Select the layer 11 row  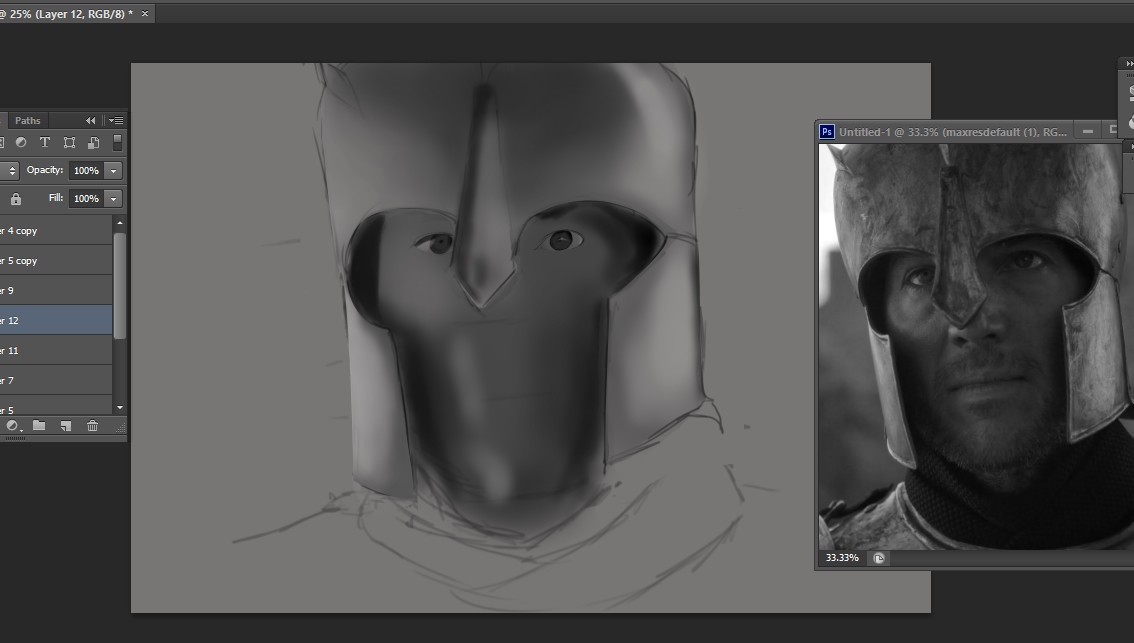pos(56,350)
